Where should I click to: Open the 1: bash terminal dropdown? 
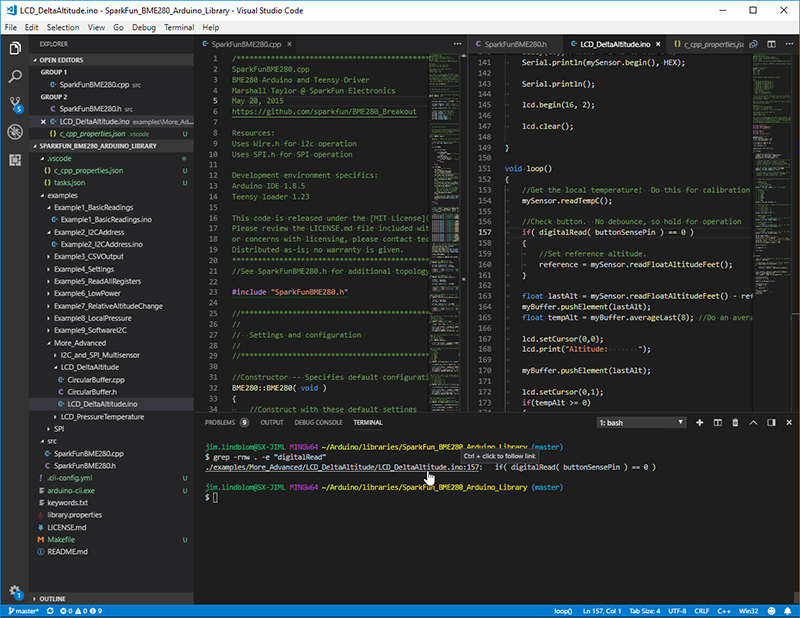coord(641,422)
